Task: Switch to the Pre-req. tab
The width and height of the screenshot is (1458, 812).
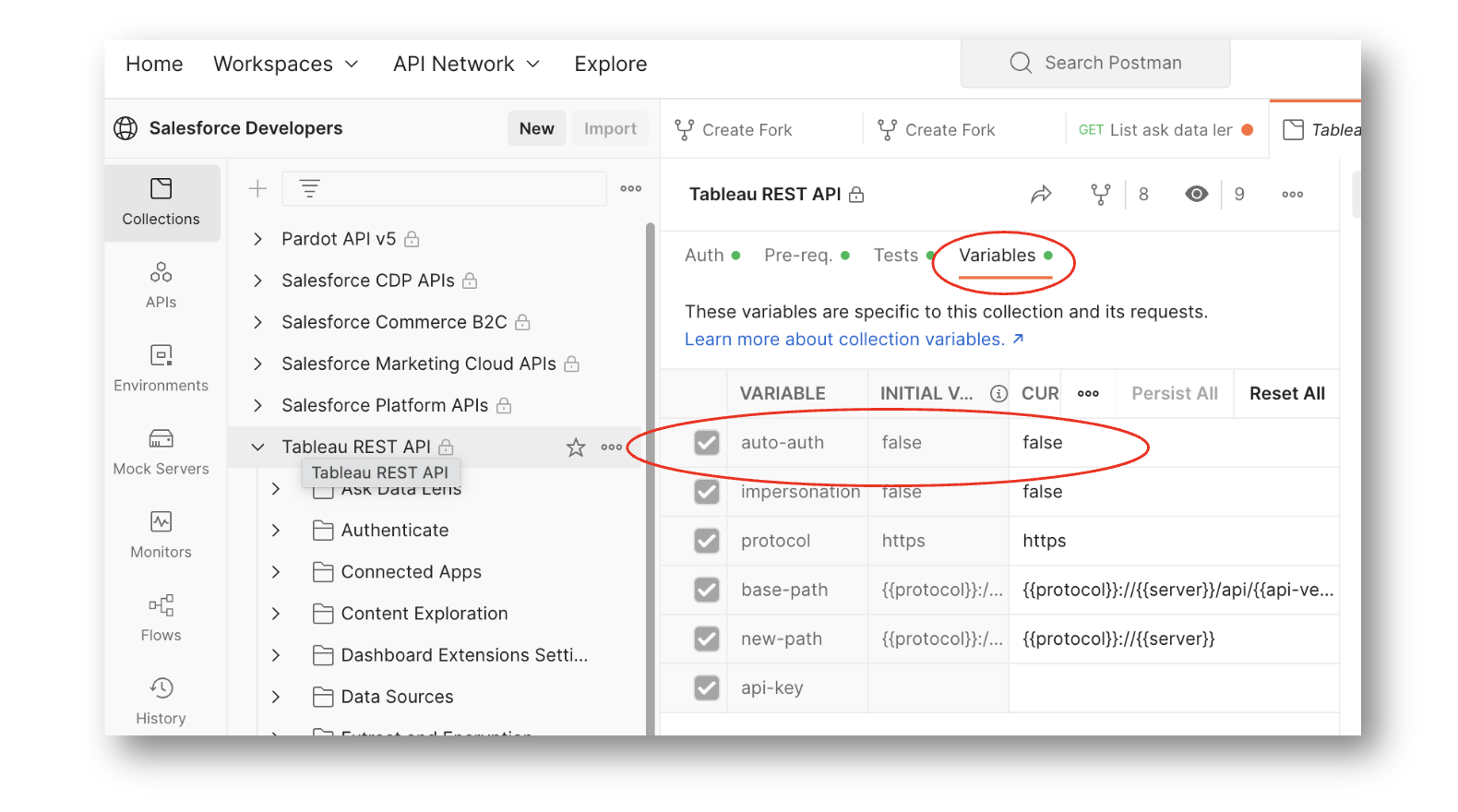Action: point(807,256)
